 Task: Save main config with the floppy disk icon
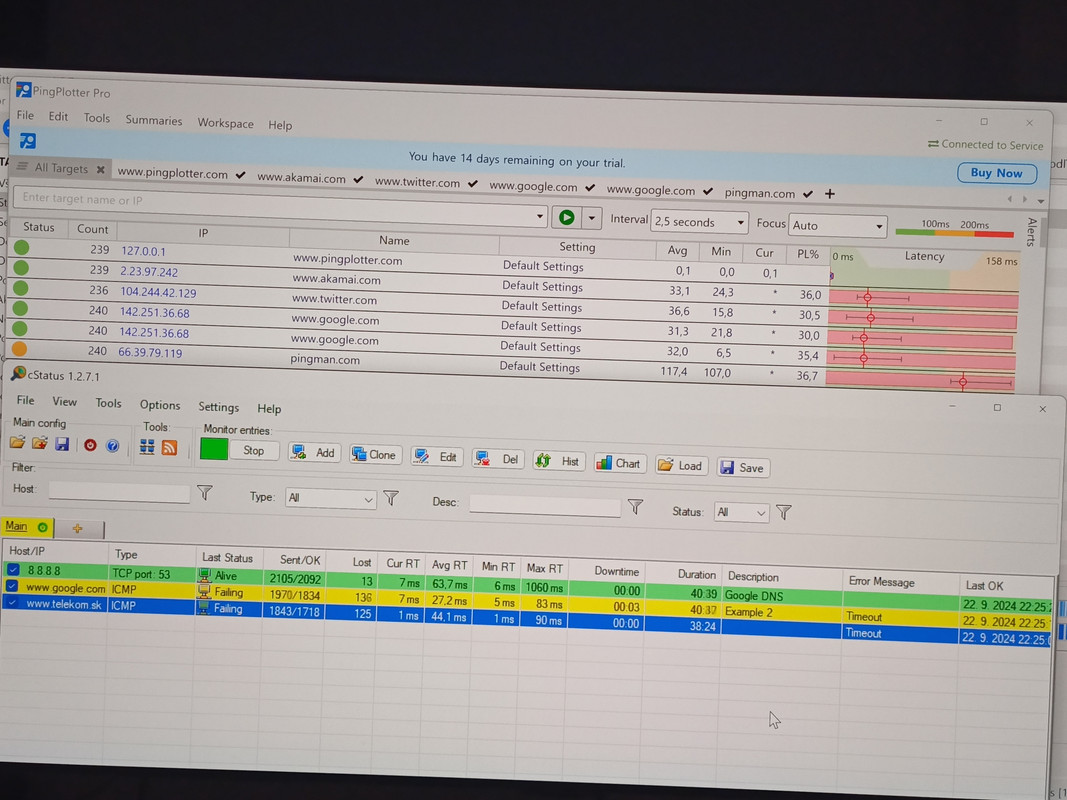[x=62, y=444]
